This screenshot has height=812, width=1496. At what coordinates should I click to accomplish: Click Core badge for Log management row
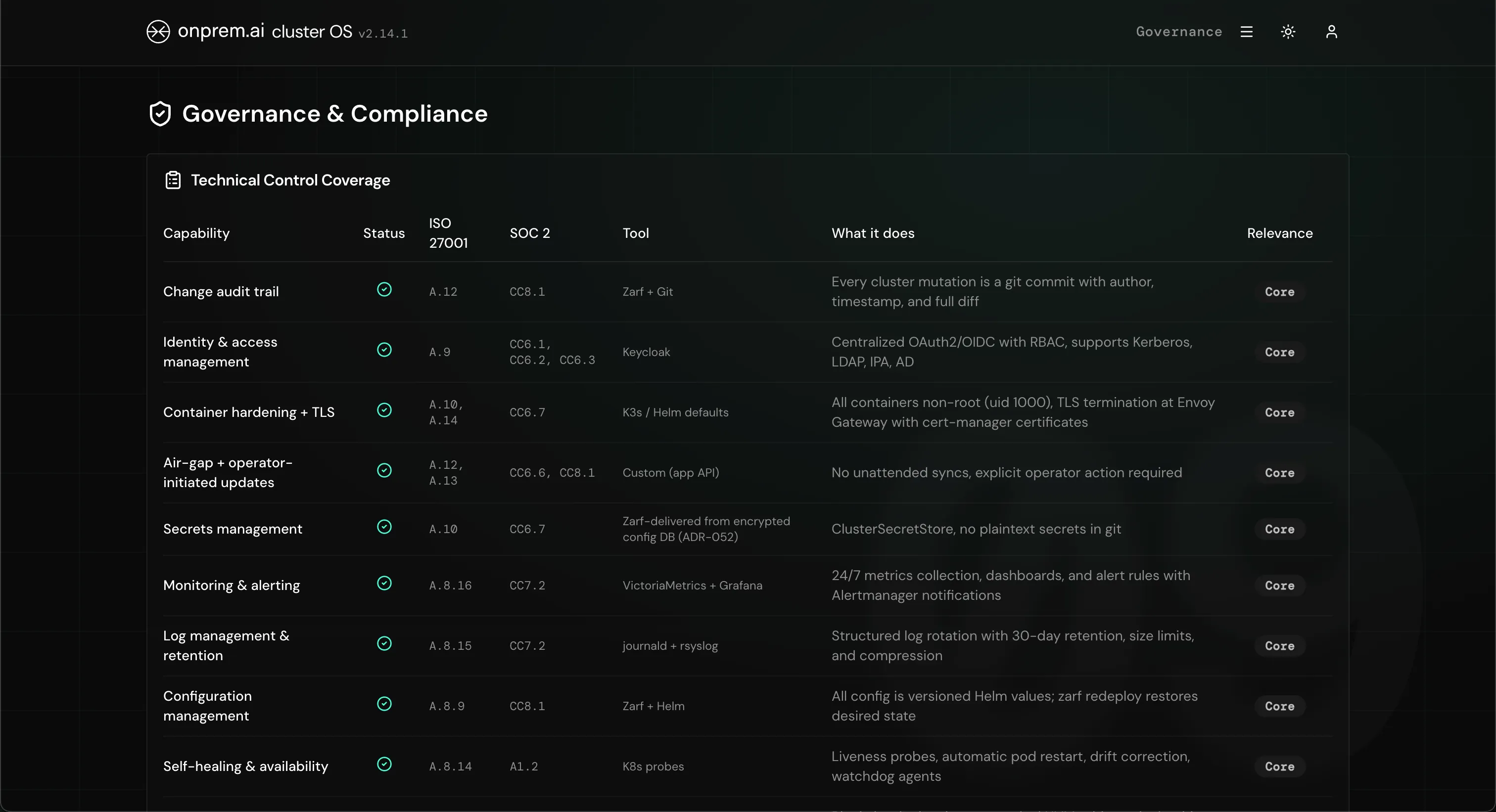[1280, 646]
